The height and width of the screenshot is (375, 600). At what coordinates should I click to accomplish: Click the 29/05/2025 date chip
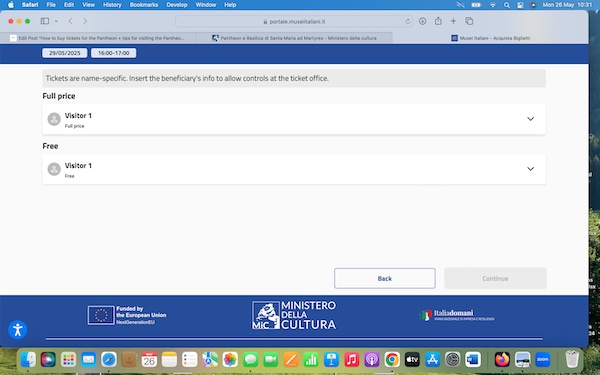coord(65,53)
